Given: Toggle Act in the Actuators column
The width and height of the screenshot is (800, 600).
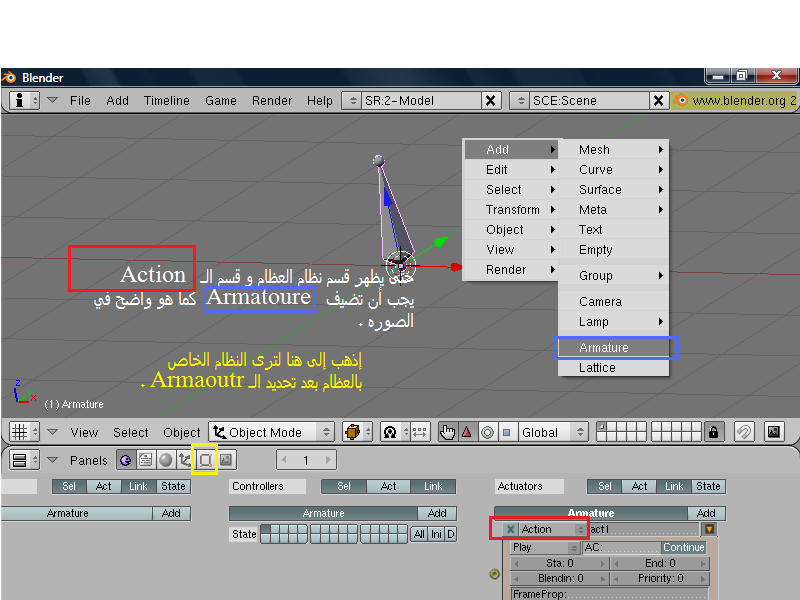Looking at the screenshot, I should click(x=639, y=486).
